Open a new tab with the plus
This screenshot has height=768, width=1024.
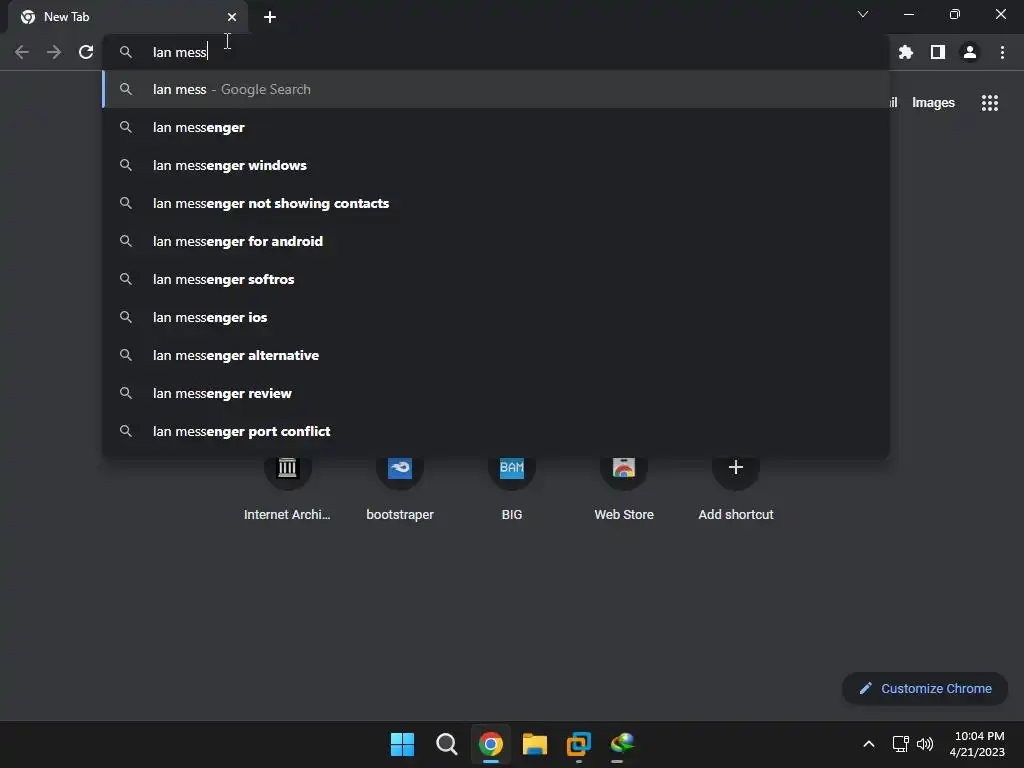point(270,17)
